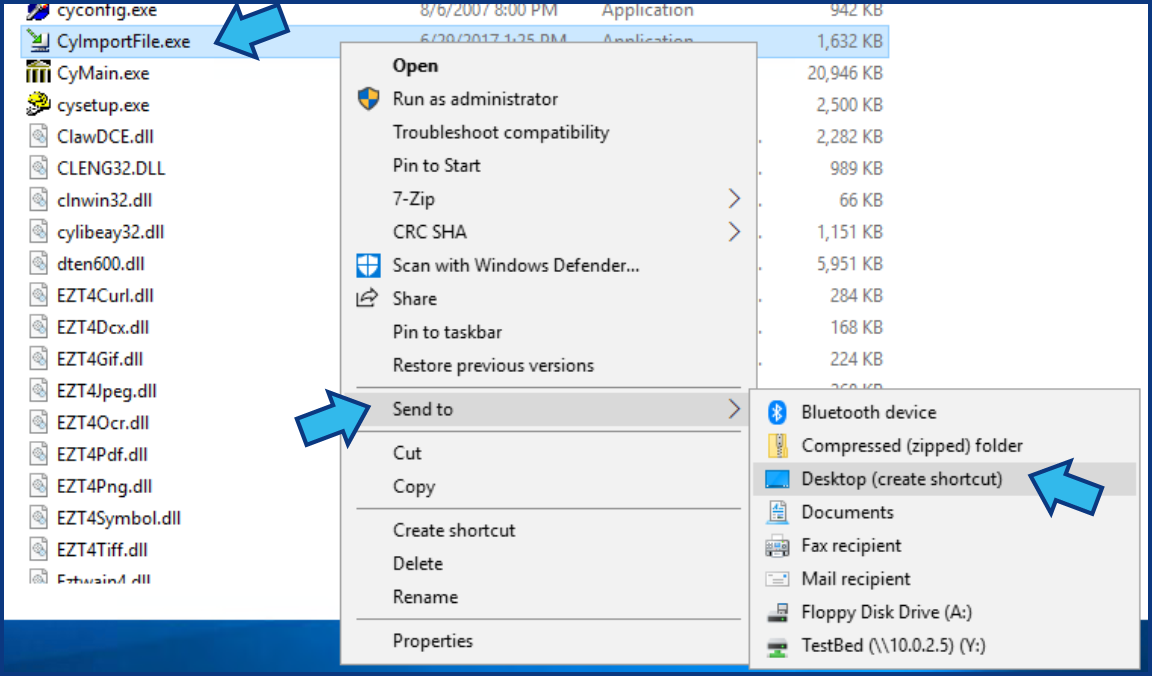
Task: Click the Share arrow icon
Action: point(367,298)
